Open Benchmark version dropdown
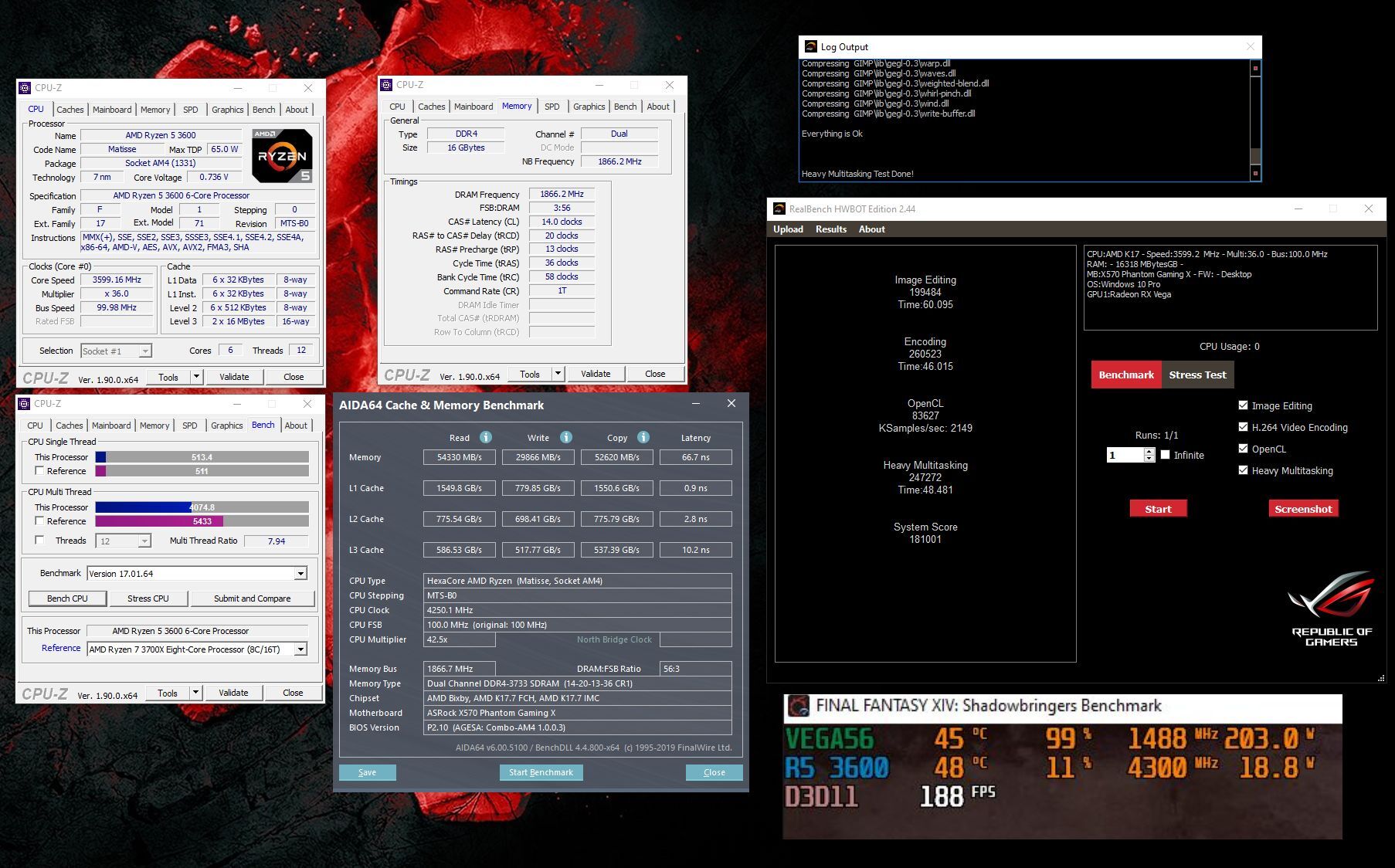 [300, 574]
